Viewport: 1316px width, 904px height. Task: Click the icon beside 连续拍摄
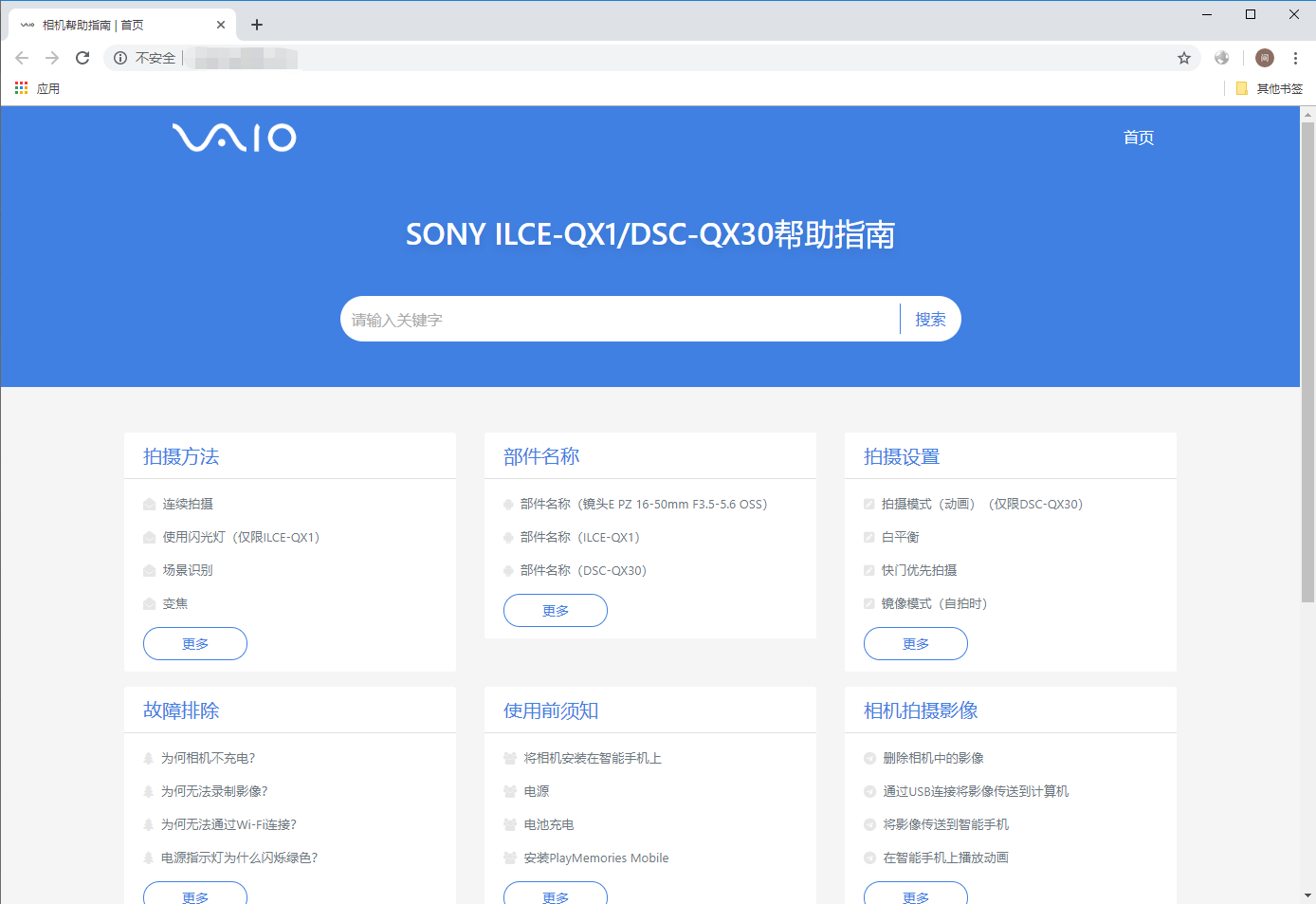point(149,505)
